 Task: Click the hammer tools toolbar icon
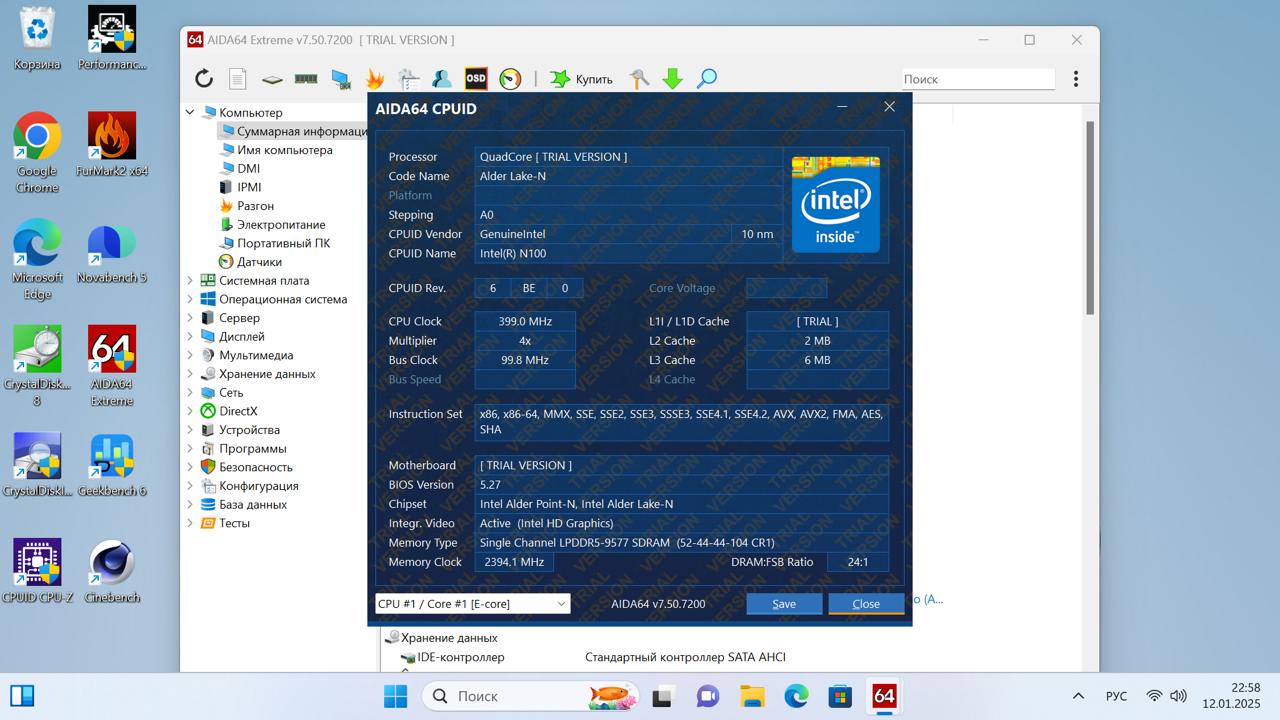(x=639, y=79)
